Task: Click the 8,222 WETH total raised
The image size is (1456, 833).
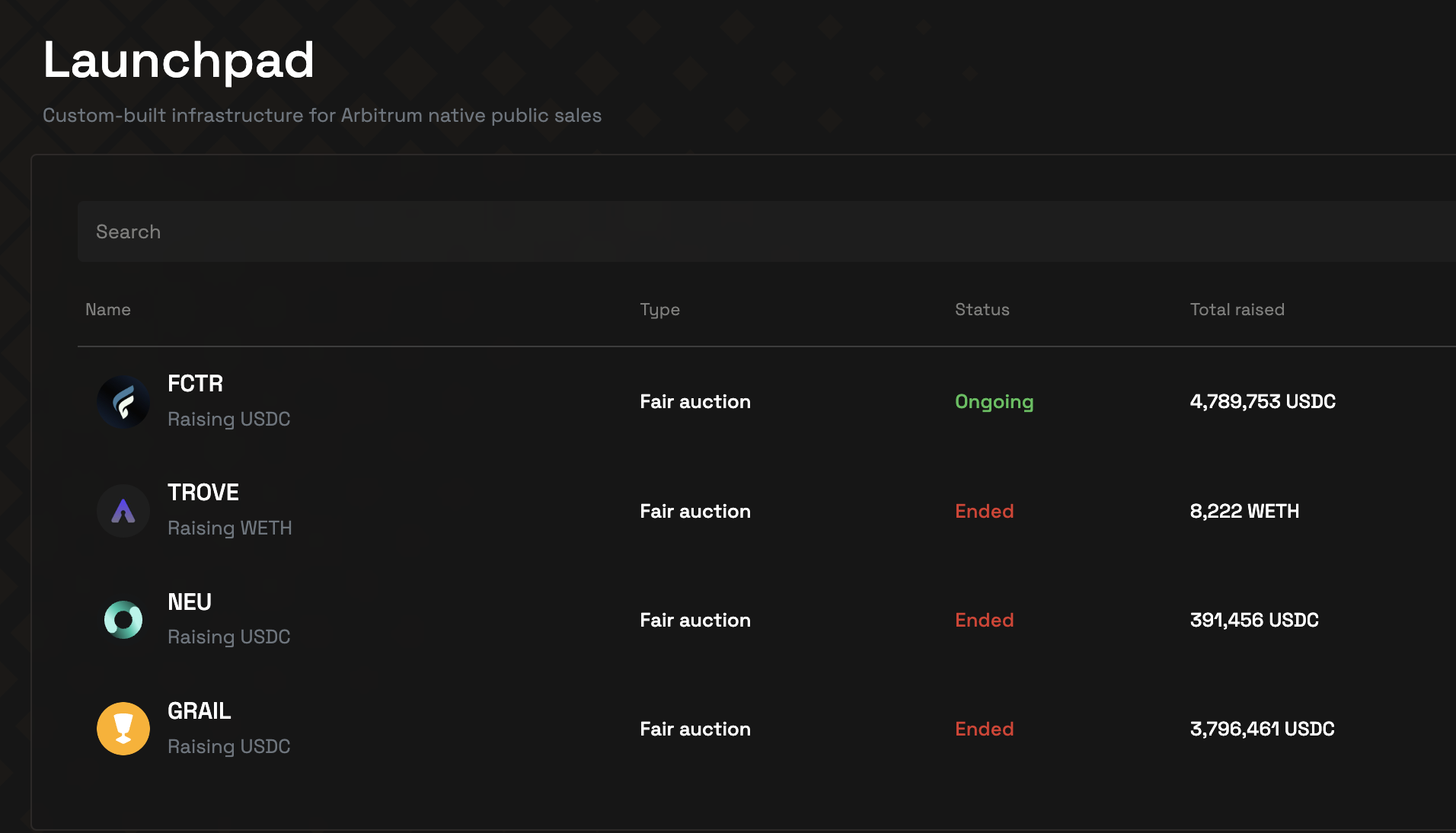Action: tap(1244, 511)
